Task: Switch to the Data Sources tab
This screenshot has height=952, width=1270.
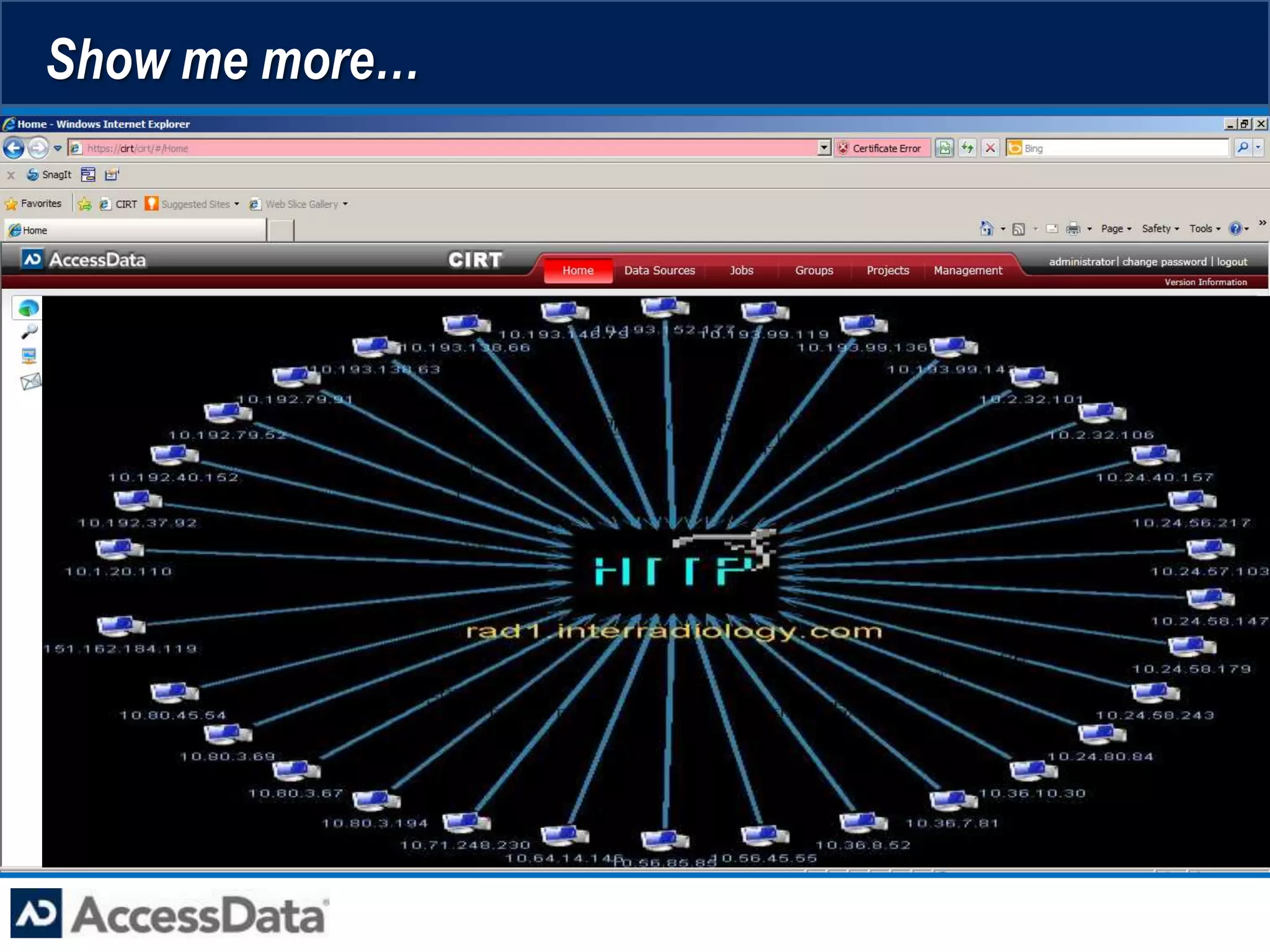Action: click(x=659, y=270)
